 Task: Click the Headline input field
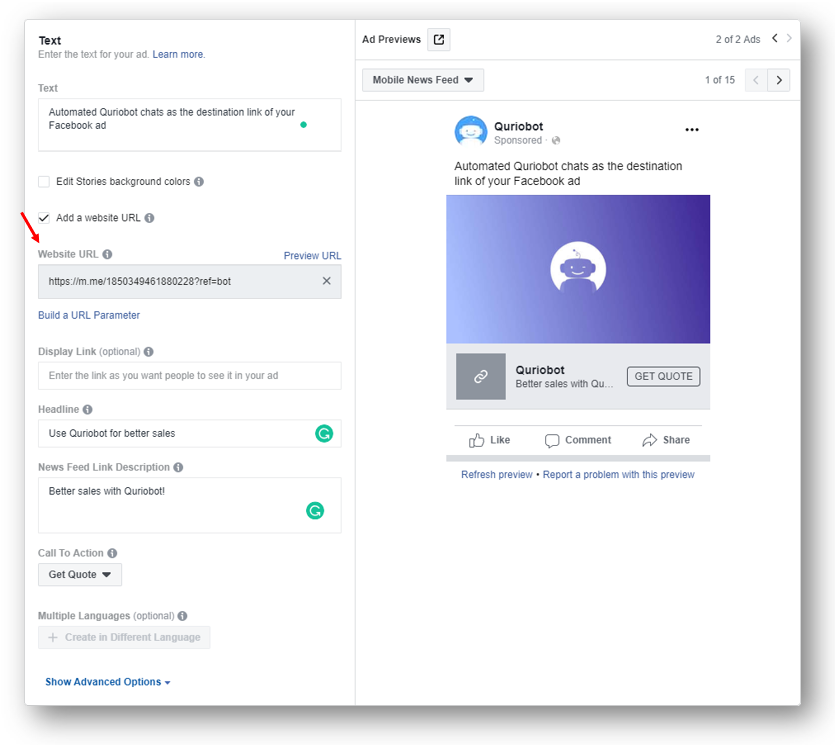pos(190,433)
